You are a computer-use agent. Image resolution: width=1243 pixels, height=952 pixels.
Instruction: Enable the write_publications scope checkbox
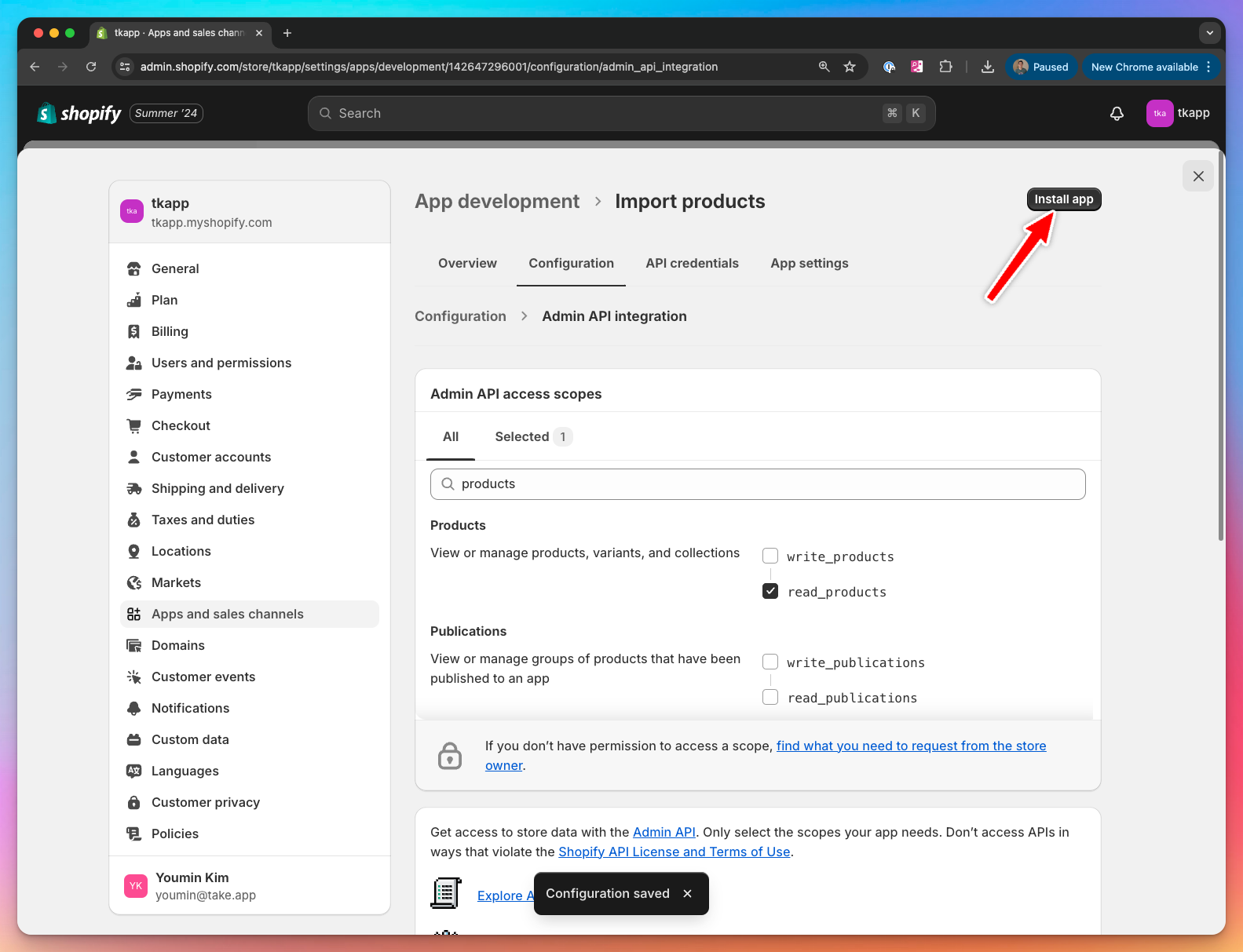coord(770,662)
